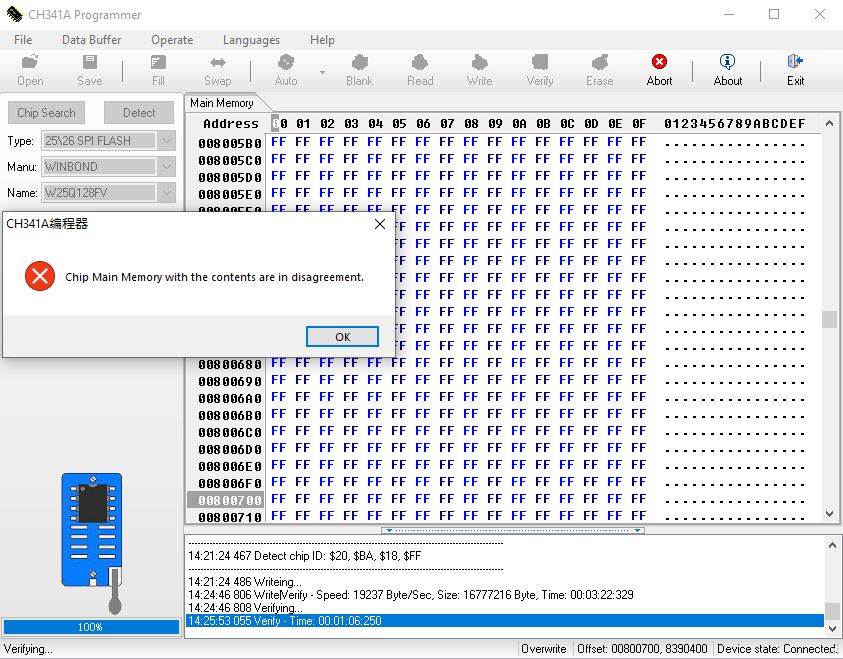Open the Data Buffer menu

click(x=91, y=40)
